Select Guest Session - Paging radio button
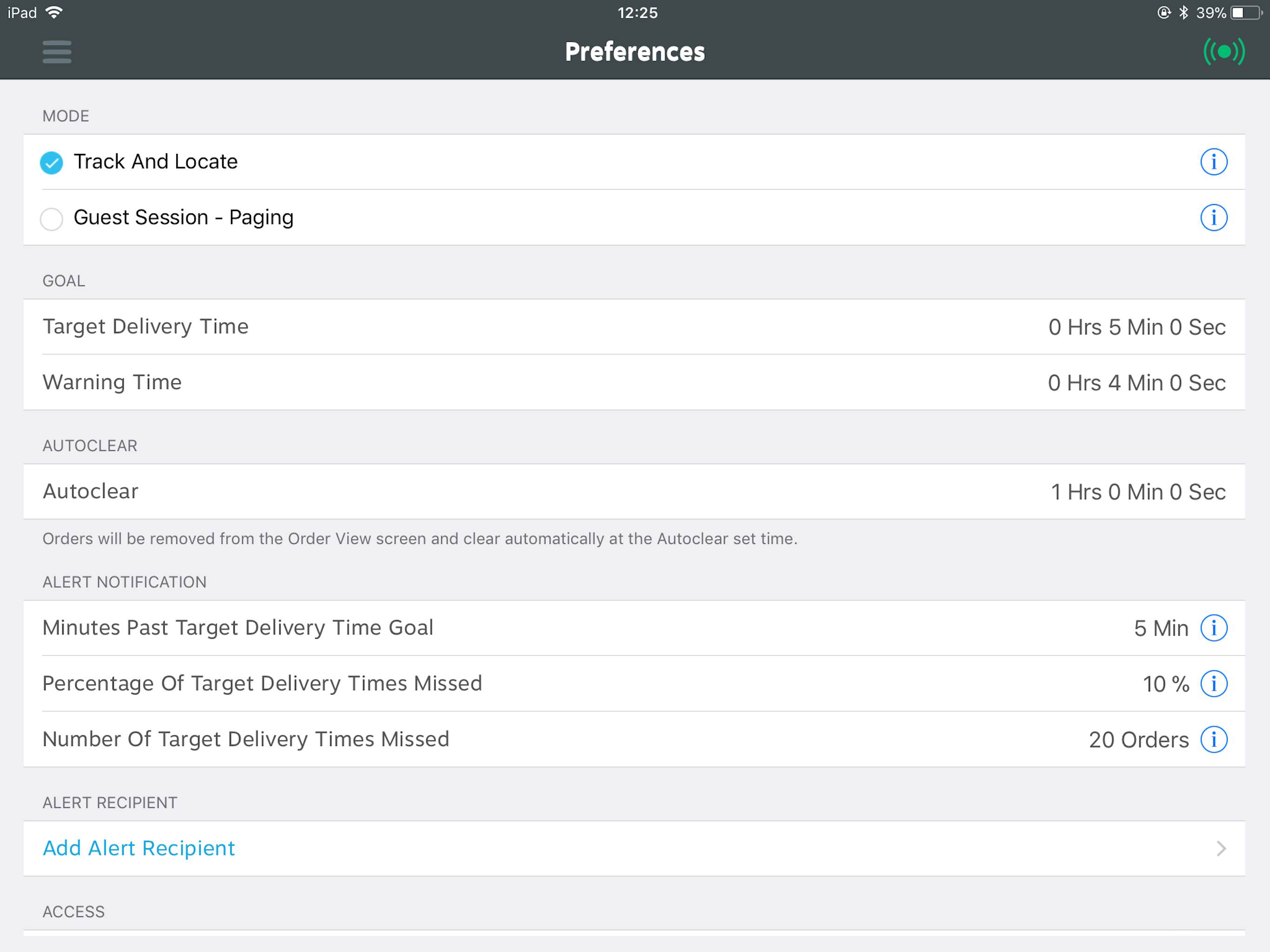This screenshot has height=952, width=1270. coord(51,219)
